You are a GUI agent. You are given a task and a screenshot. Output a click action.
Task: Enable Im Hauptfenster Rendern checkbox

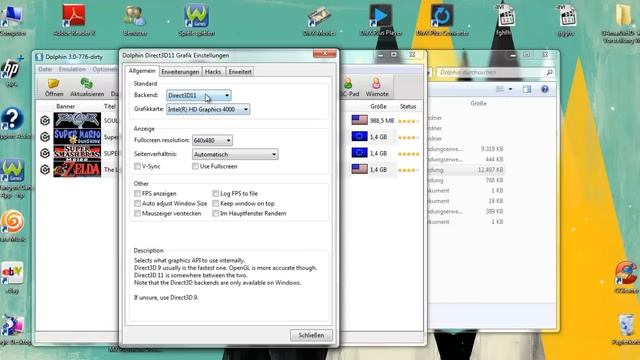click(x=216, y=213)
